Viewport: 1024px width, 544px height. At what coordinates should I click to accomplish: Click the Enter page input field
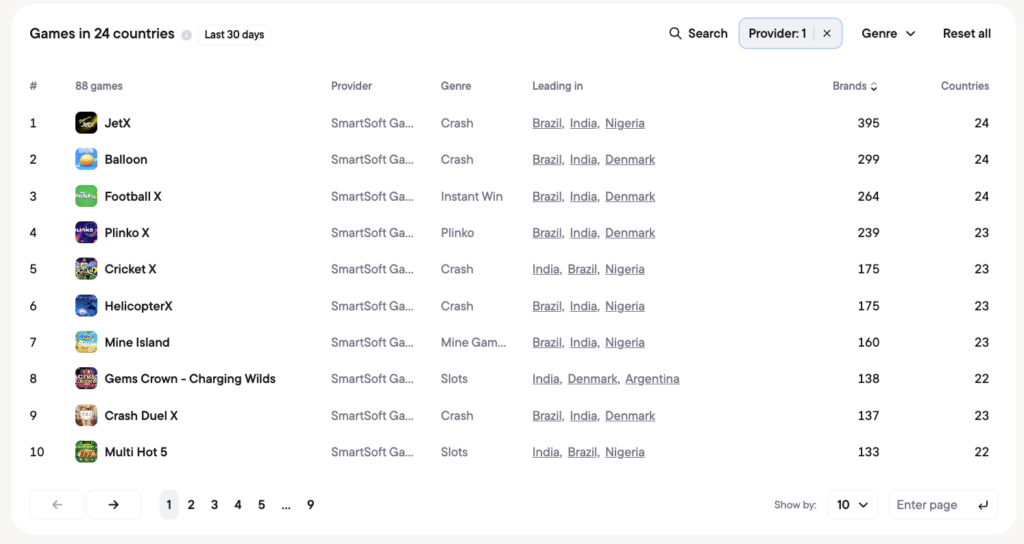pos(943,505)
